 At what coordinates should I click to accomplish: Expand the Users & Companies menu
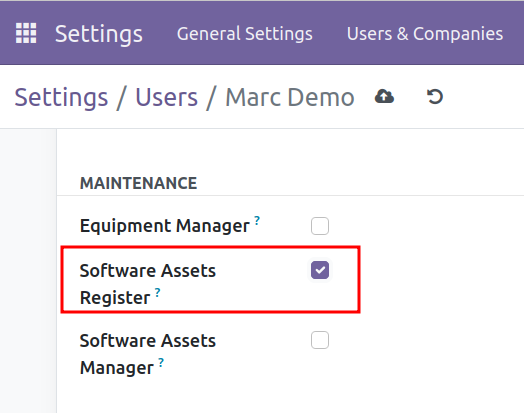[x=425, y=34]
